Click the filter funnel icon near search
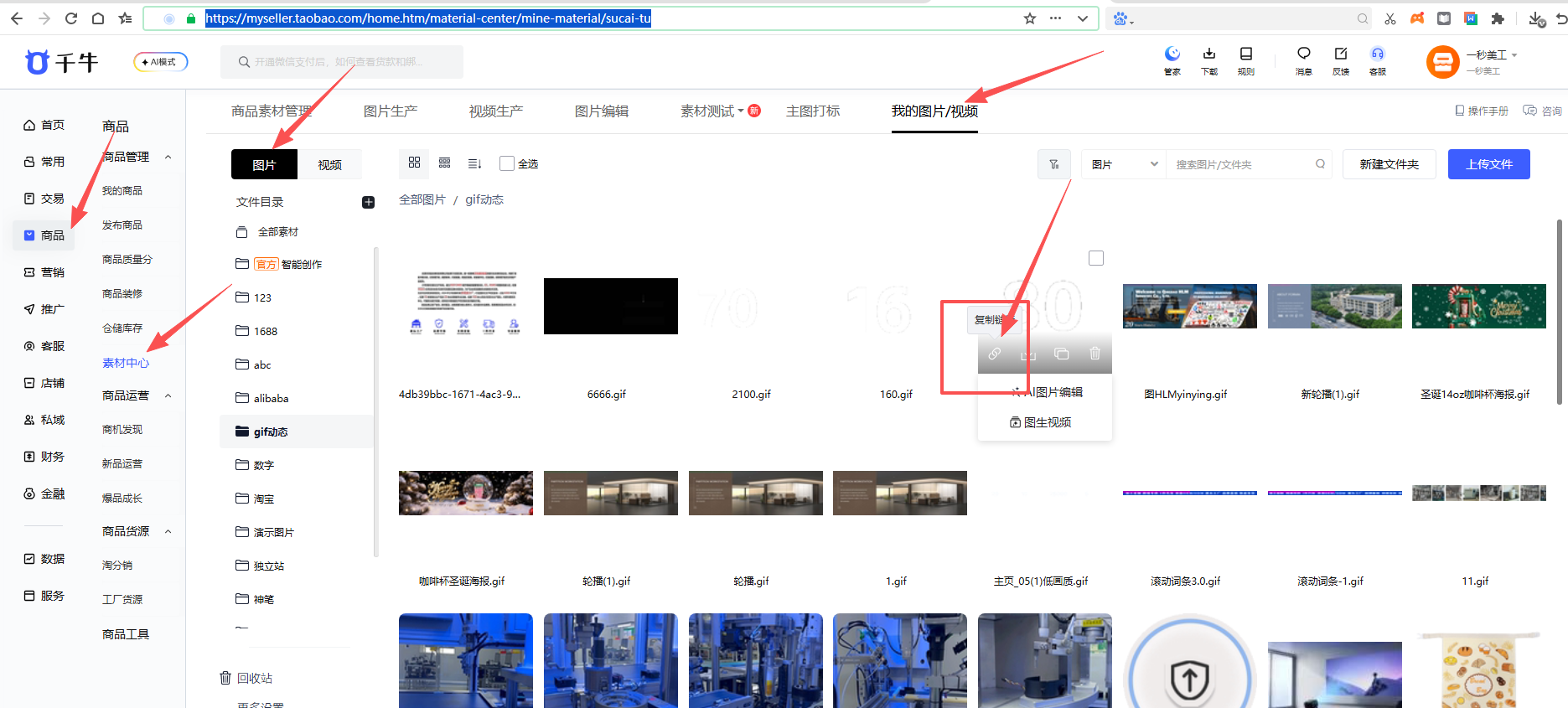The width and height of the screenshot is (1568, 708). [x=1054, y=164]
